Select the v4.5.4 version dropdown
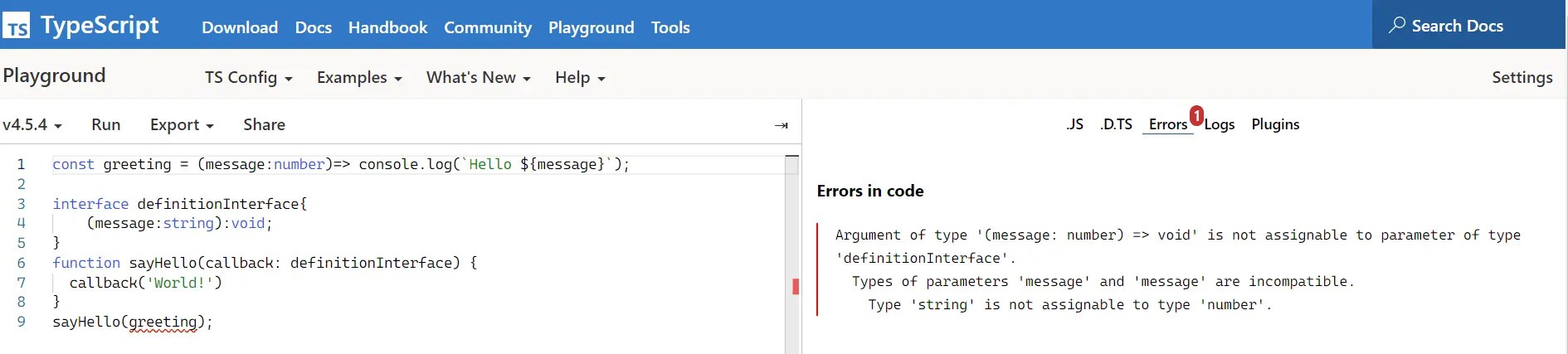The image size is (1568, 354). (x=32, y=125)
